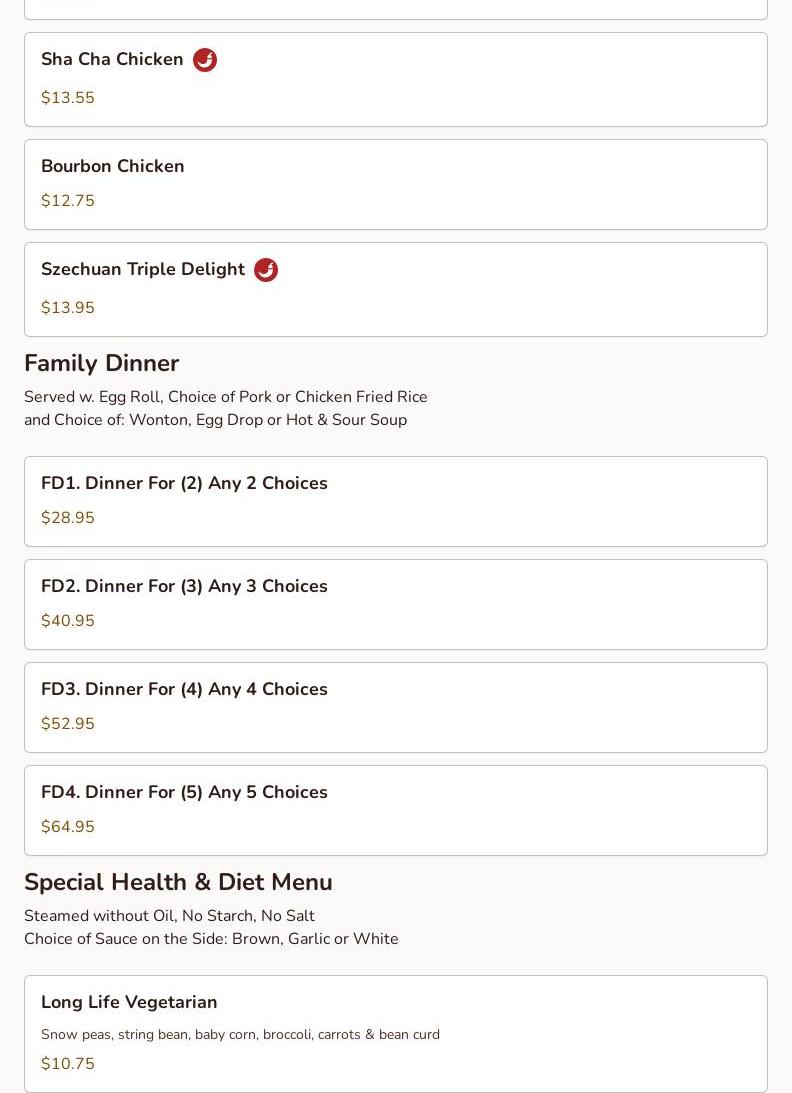Click the $64.95 price for Dinner For (5)
The width and height of the screenshot is (792, 1093).
pos(68,827)
